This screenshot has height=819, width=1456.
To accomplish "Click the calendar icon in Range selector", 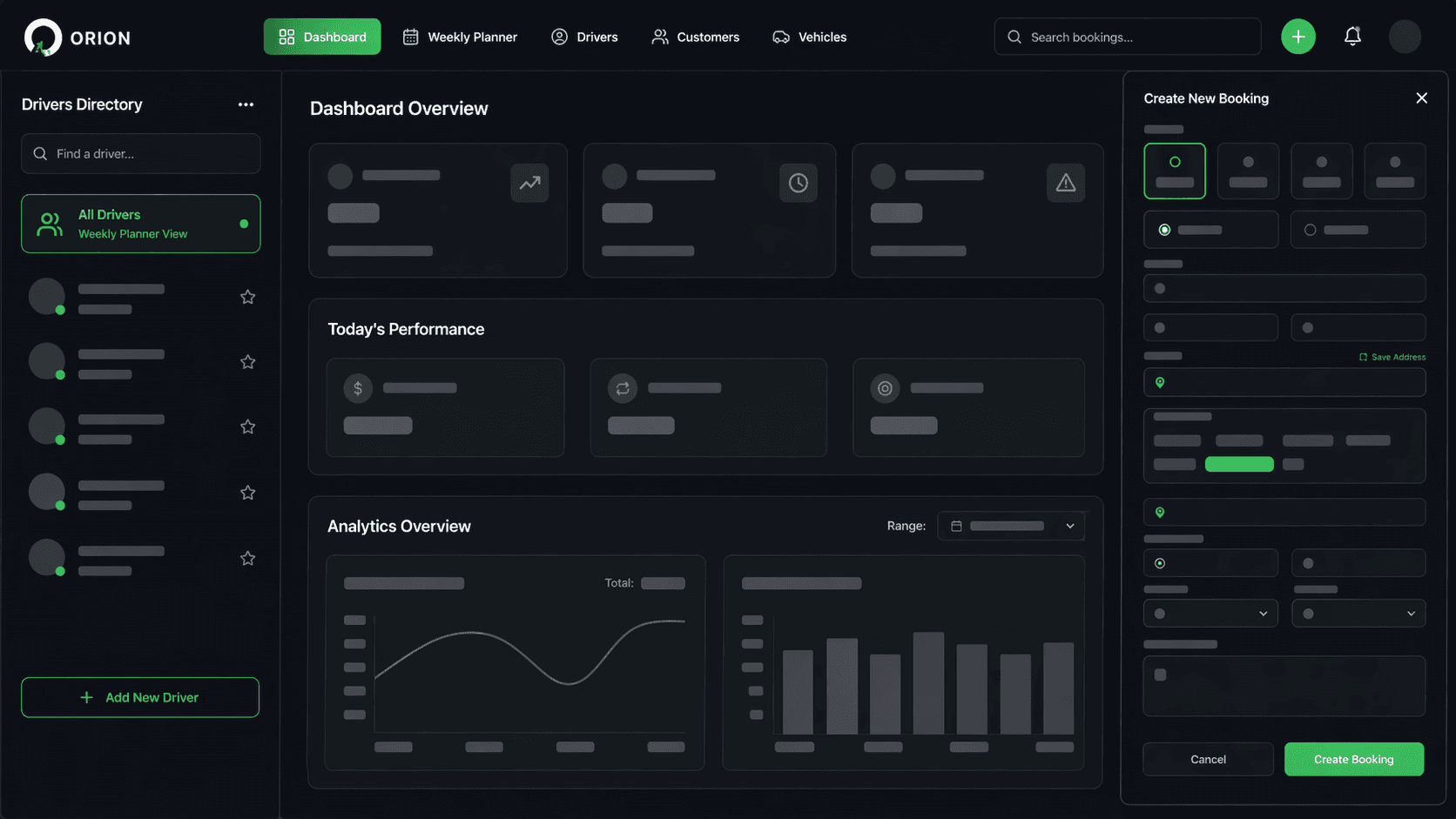I will coord(956,526).
